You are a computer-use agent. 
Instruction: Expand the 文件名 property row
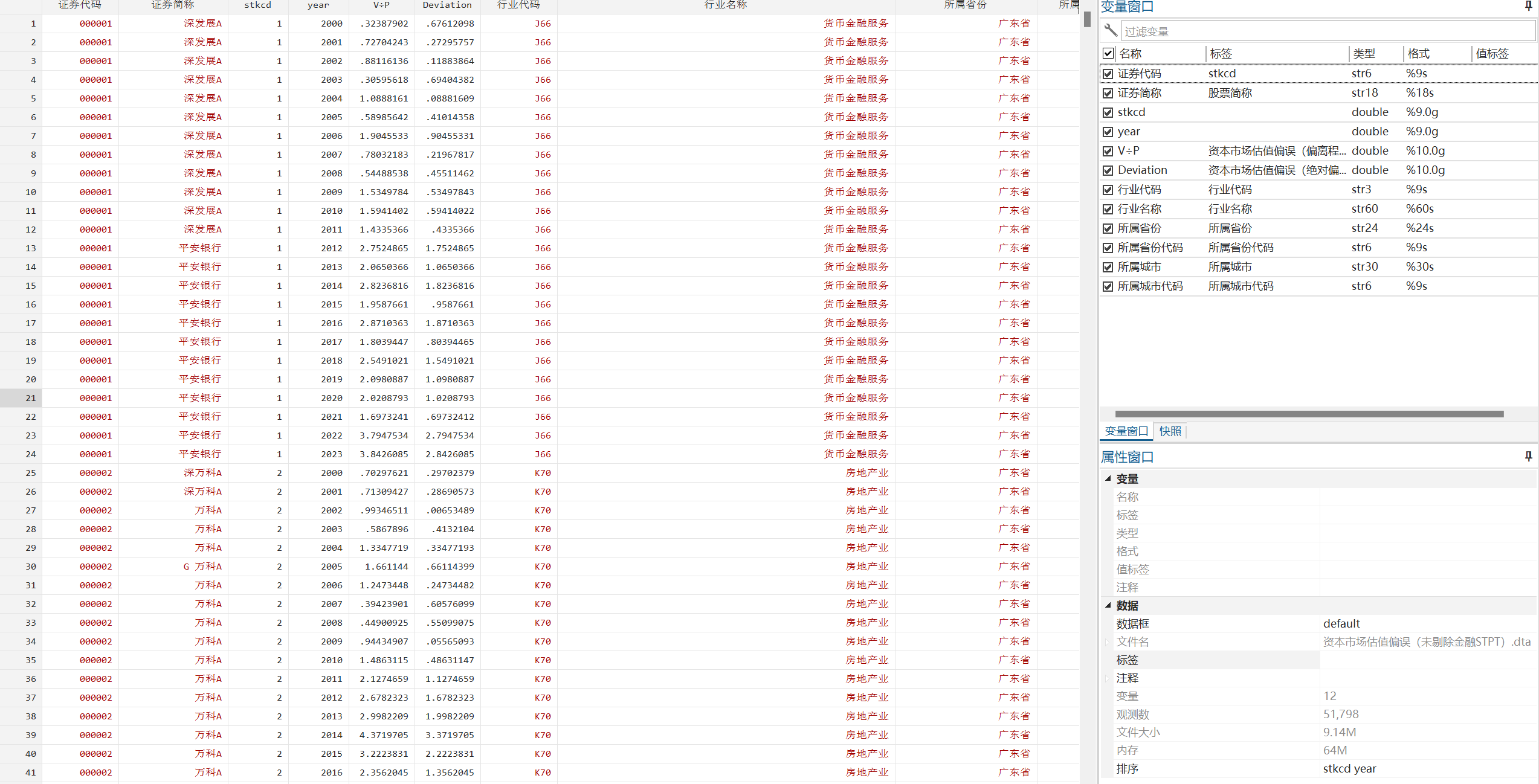1108,642
